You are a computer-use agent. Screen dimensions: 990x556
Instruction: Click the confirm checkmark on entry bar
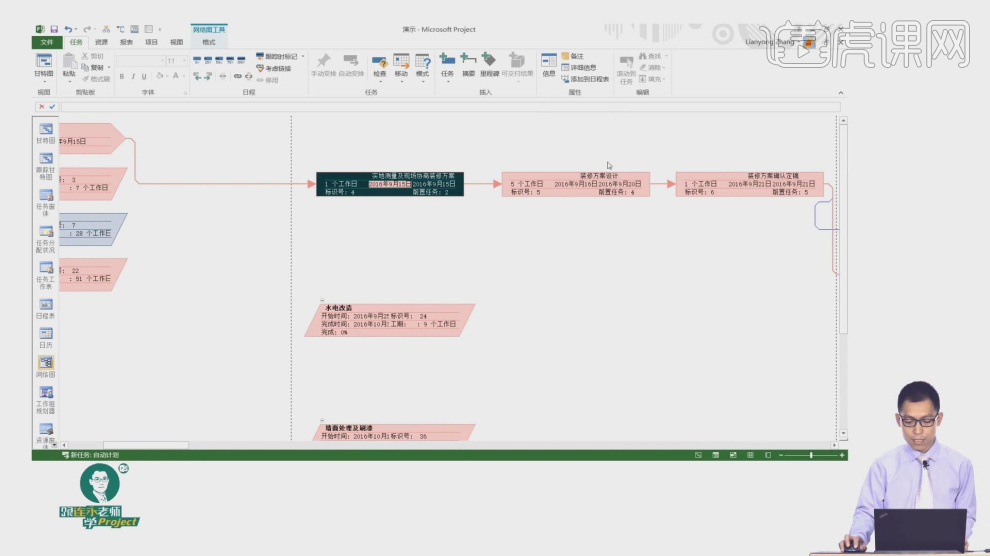click(x=52, y=107)
